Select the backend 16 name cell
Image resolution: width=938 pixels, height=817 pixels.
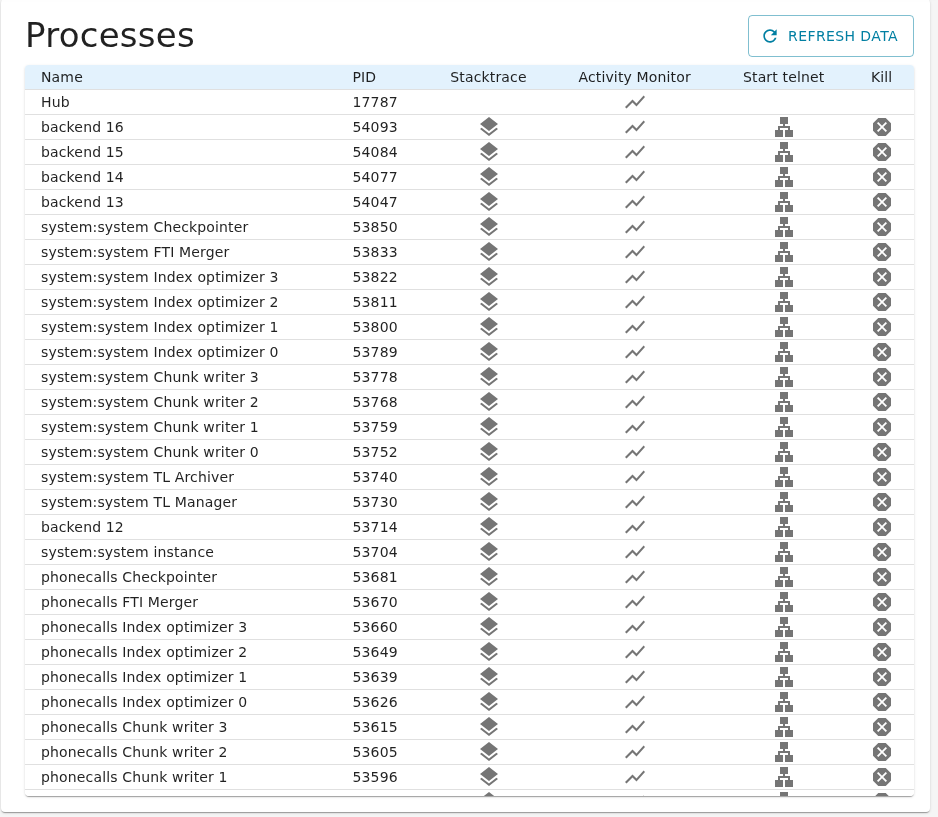click(82, 127)
